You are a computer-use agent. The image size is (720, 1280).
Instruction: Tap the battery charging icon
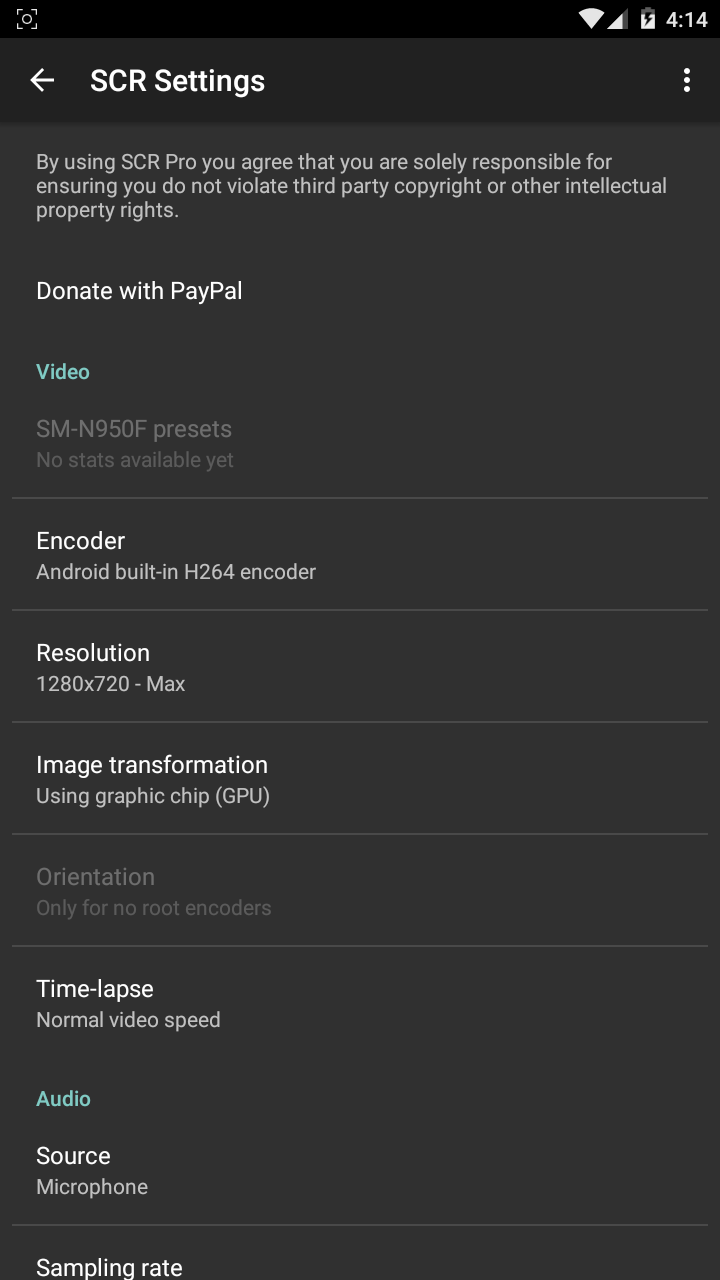(647, 19)
